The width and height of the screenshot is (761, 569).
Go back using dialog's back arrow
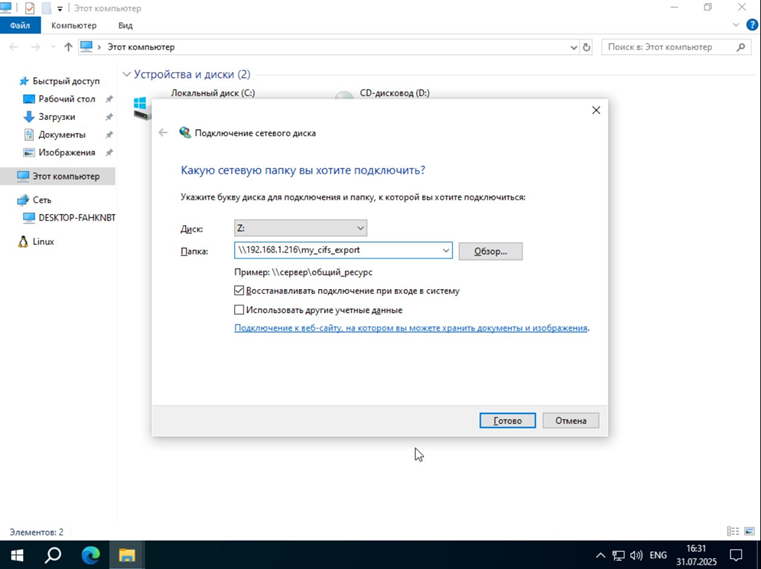(x=163, y=133)
